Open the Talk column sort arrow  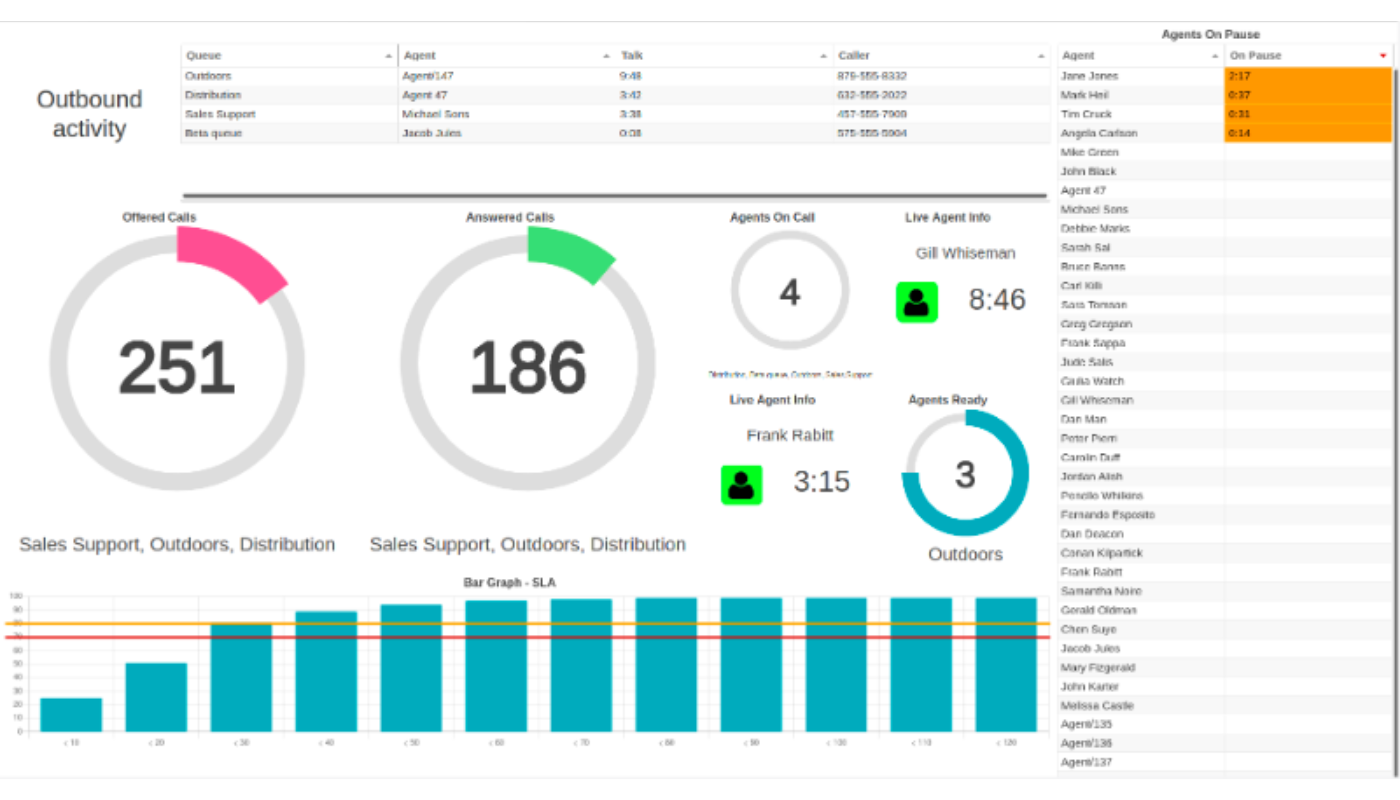coord(824,57)
